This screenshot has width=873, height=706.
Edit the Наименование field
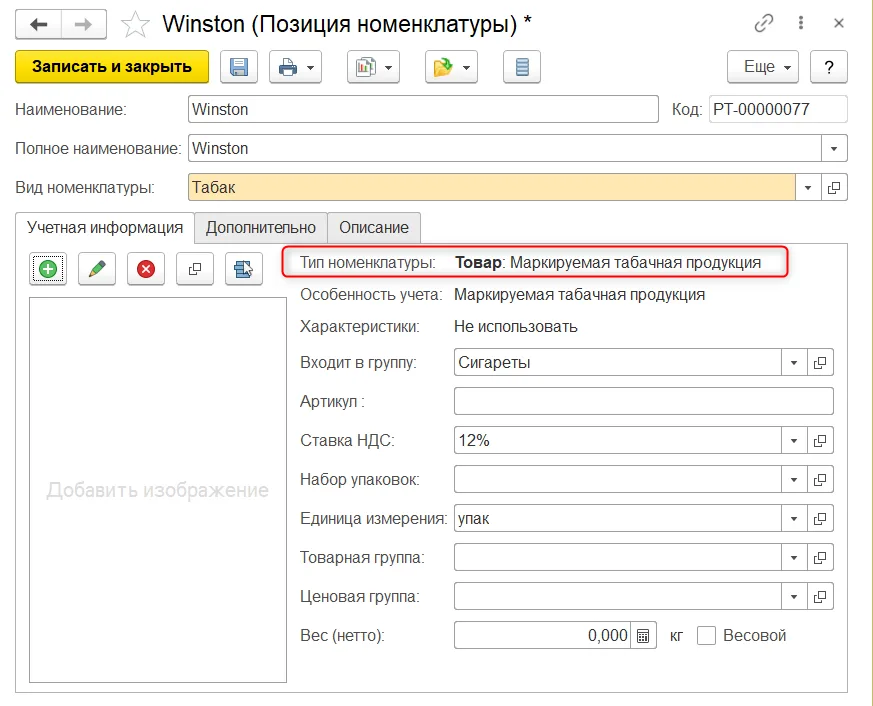(x=423, y=109)
